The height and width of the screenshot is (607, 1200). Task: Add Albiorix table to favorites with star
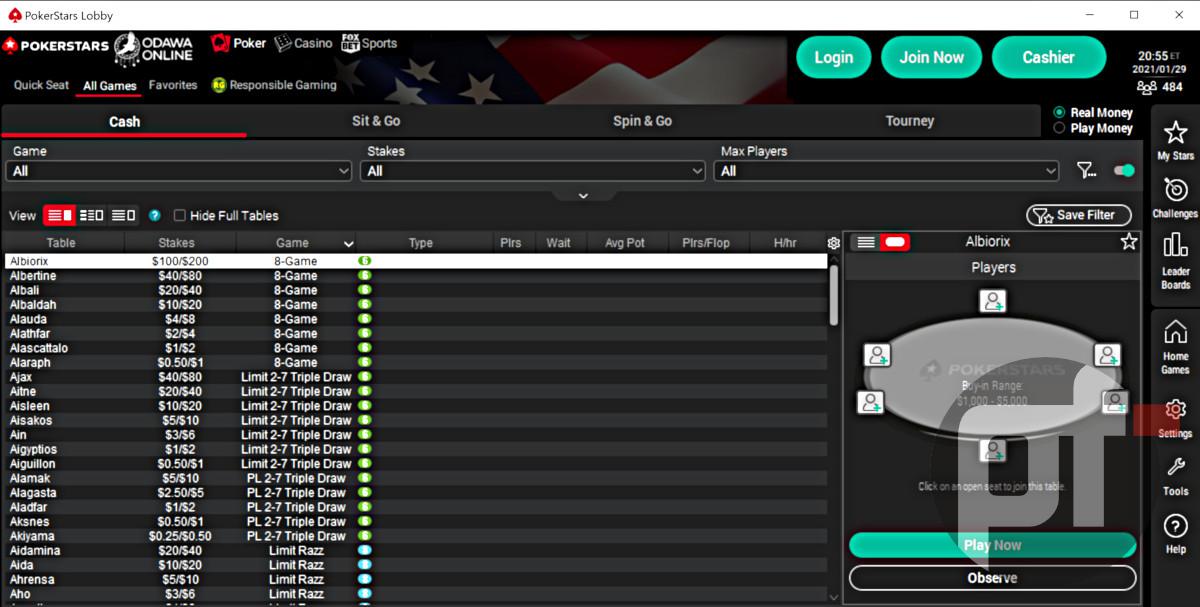(1129, 242)
